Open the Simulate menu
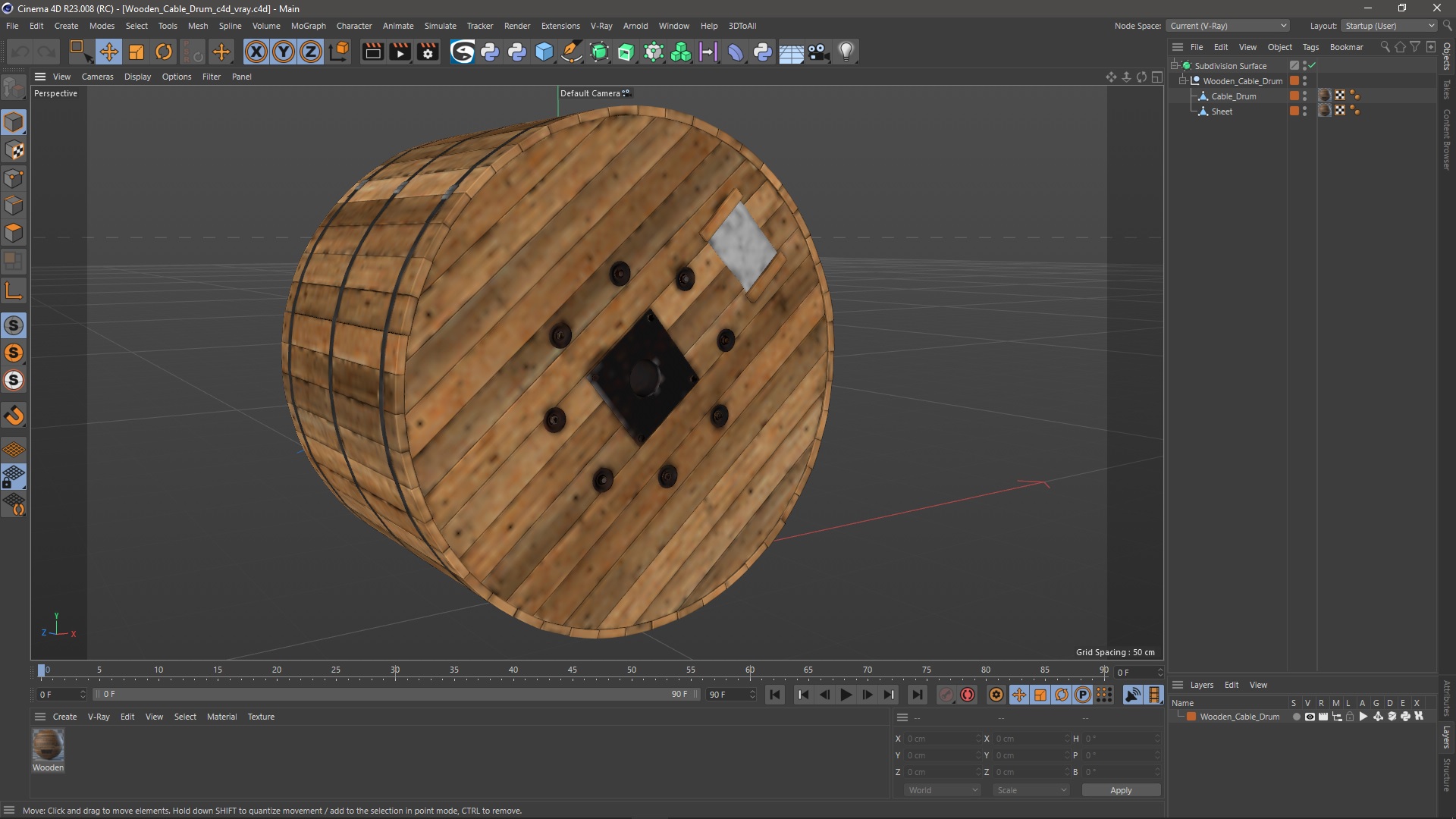 (440, 26)
